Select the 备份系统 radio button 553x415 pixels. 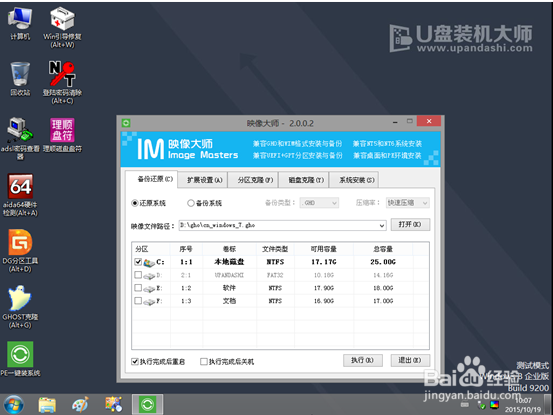pyautogui.click(x=191, y=203)
